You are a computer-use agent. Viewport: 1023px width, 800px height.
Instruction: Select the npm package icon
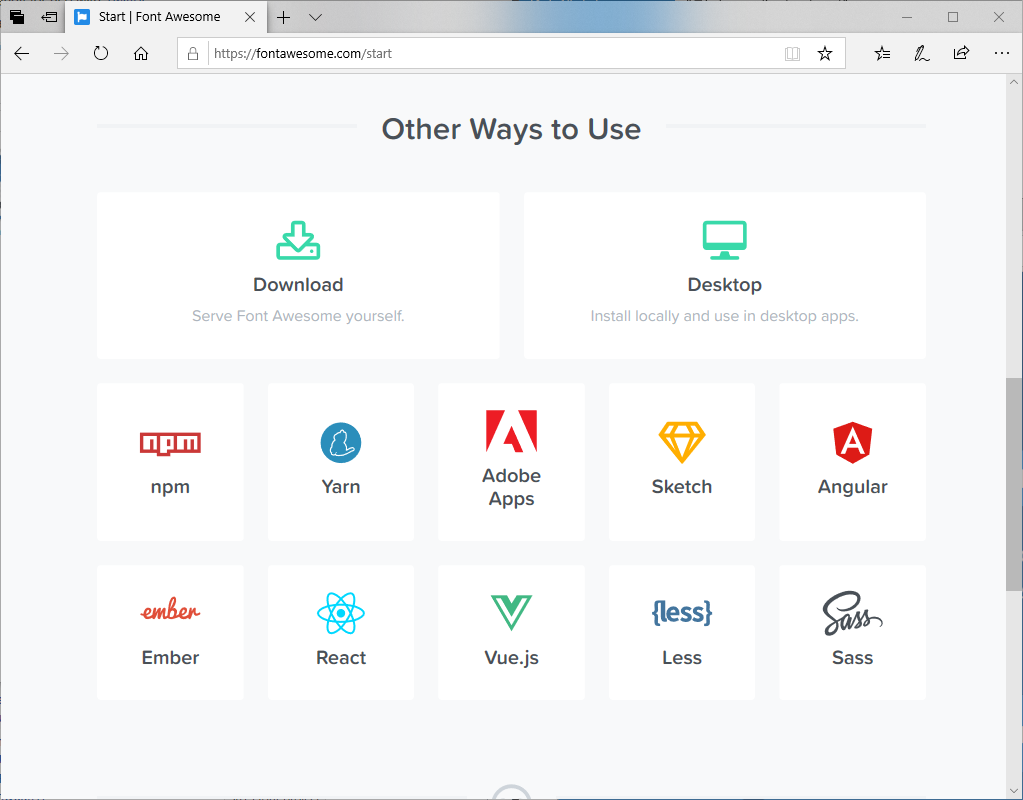tap(170, 442)
